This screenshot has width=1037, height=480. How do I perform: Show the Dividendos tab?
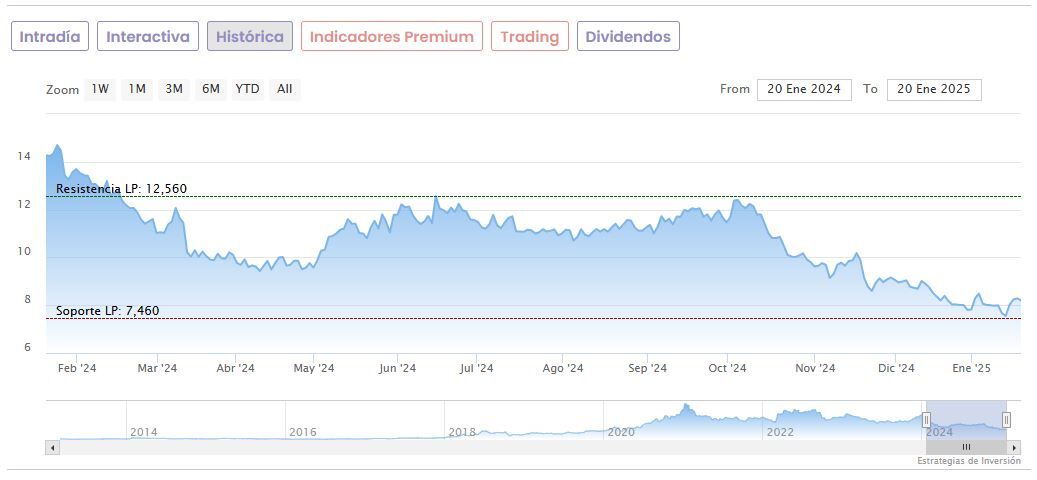(x=628, y=37)
